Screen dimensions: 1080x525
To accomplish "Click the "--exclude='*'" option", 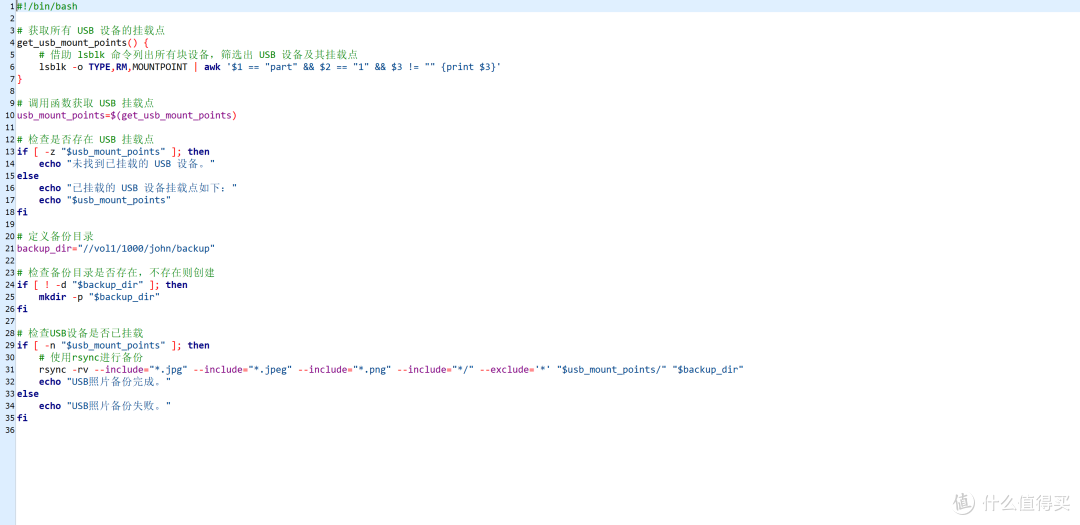I will point(515,369).
